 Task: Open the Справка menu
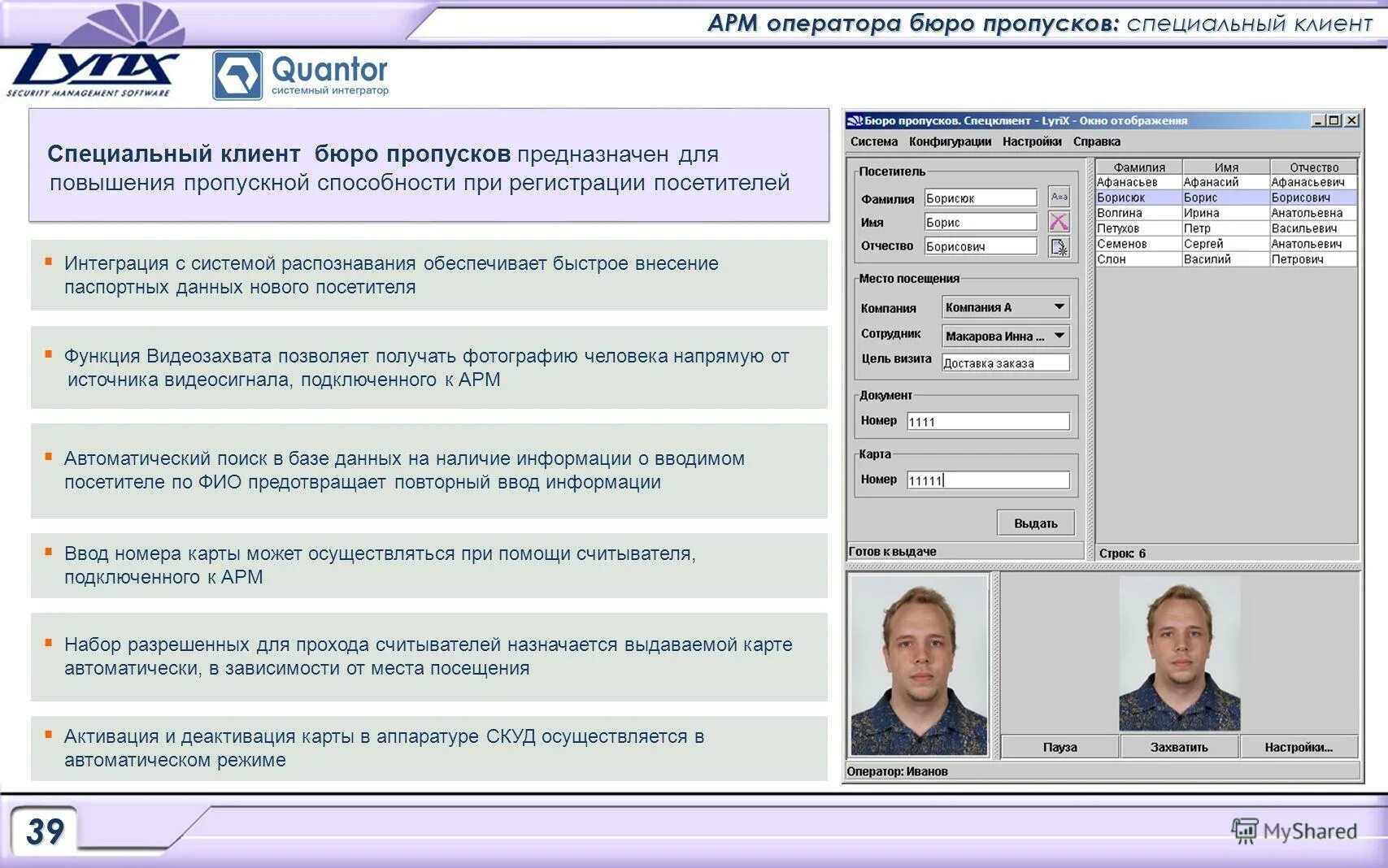tap(1096, 141)
